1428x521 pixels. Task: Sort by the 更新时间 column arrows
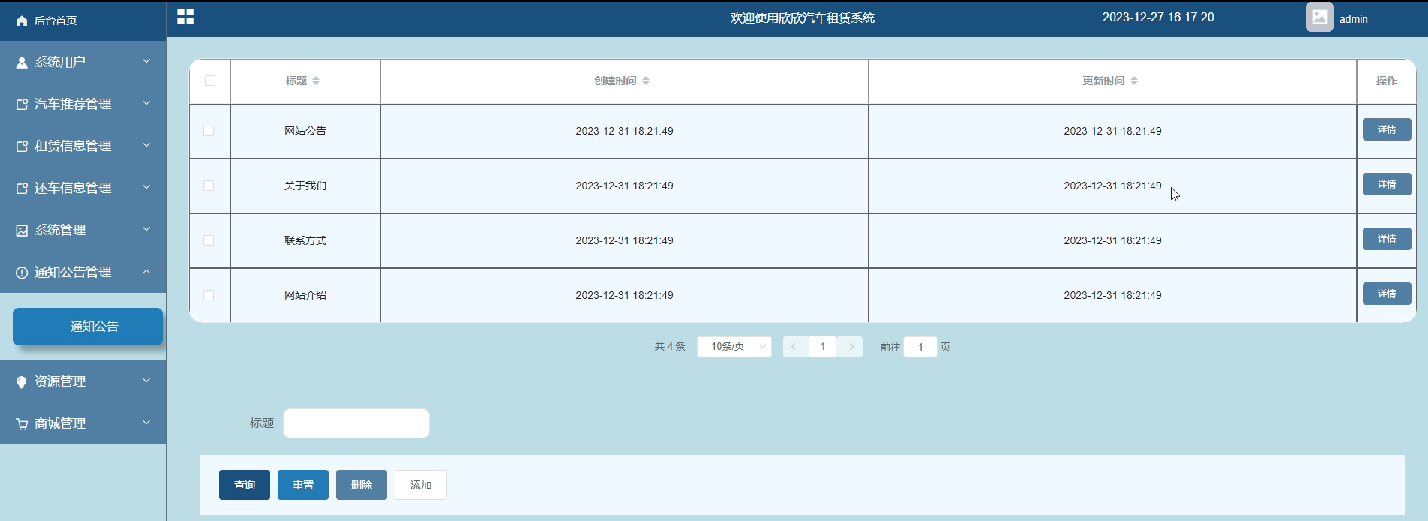point(1134,80)
